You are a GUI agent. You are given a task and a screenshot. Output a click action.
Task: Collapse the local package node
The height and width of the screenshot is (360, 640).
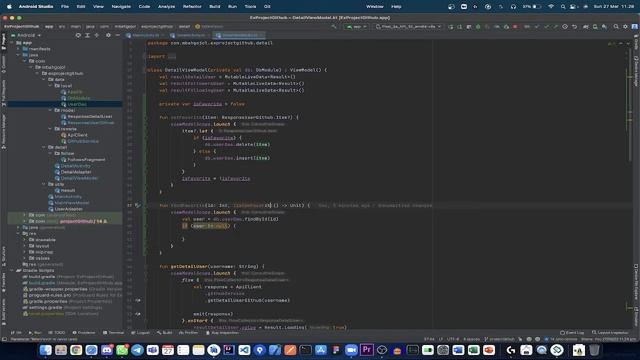50,85
